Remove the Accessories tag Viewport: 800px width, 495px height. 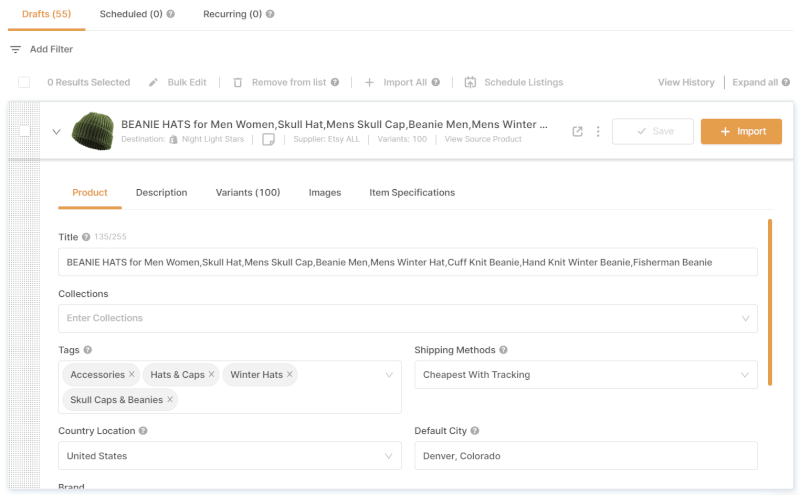click(132, 374)
